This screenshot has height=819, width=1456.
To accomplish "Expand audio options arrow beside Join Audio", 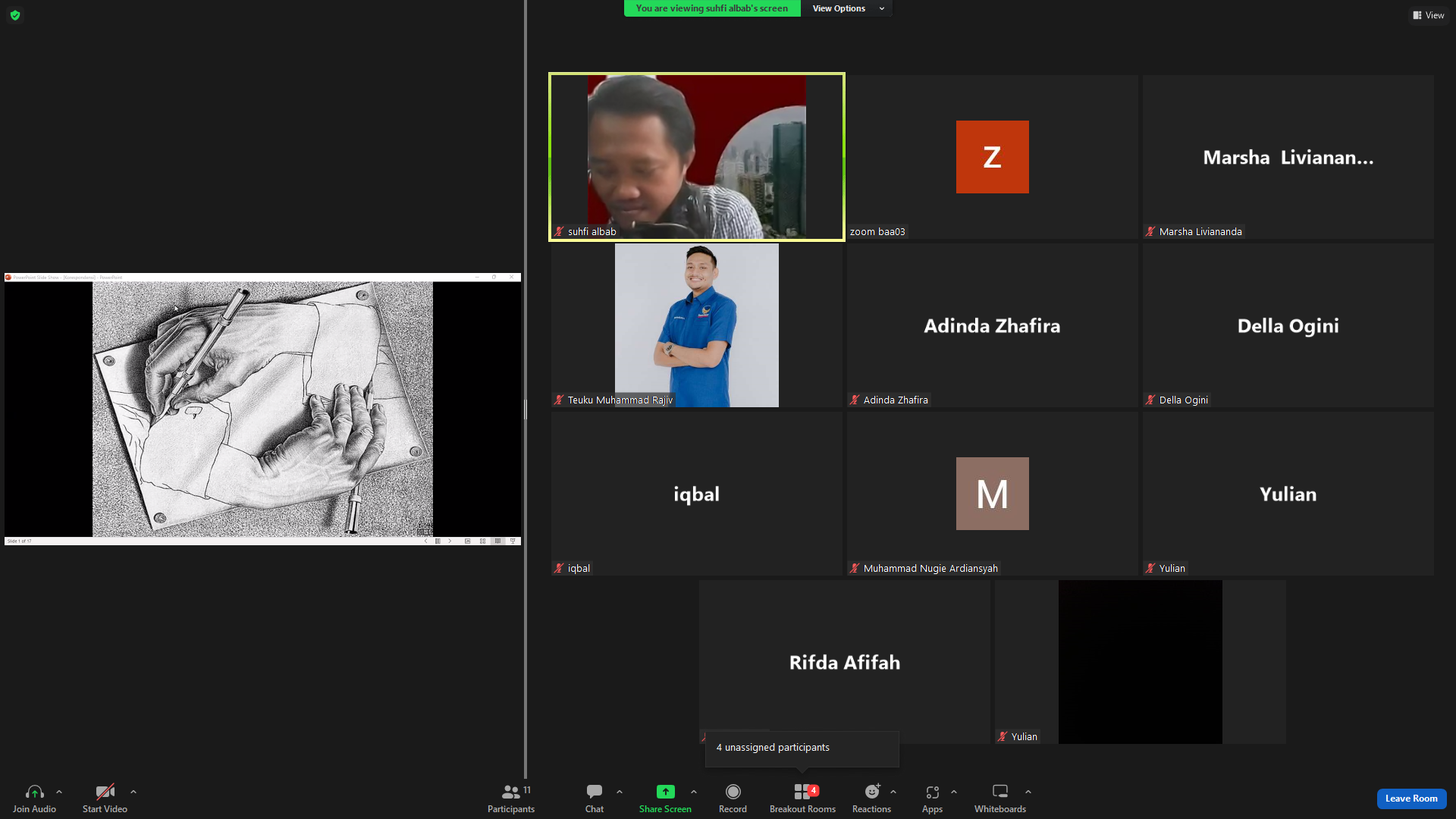I will coord(59,792).
